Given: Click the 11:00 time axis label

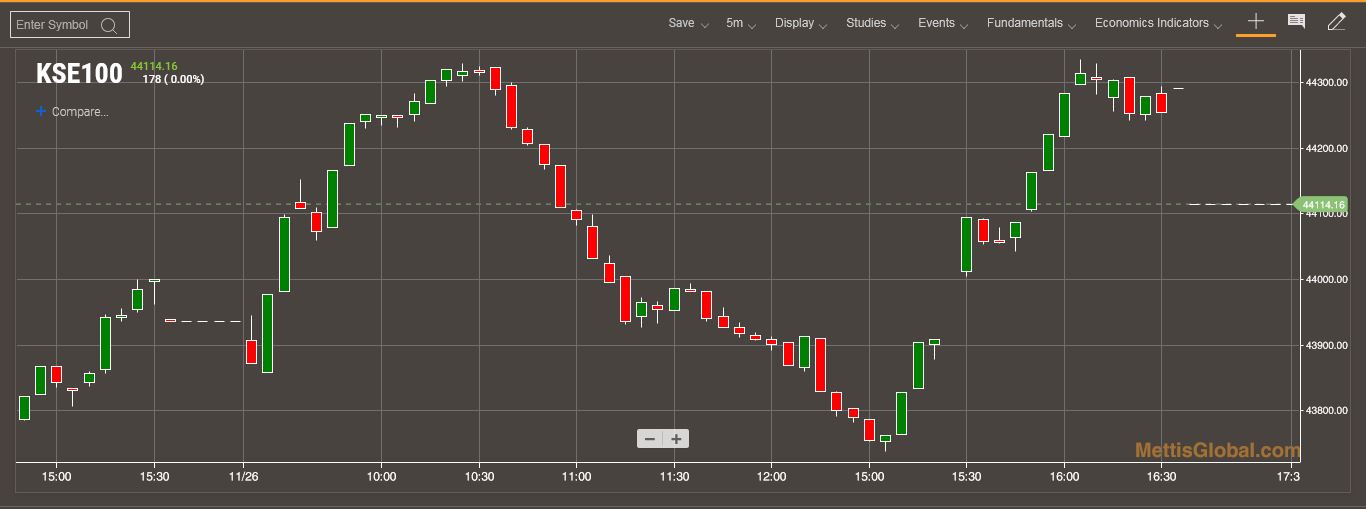Looking at the screenshot, I should (577, 476).
